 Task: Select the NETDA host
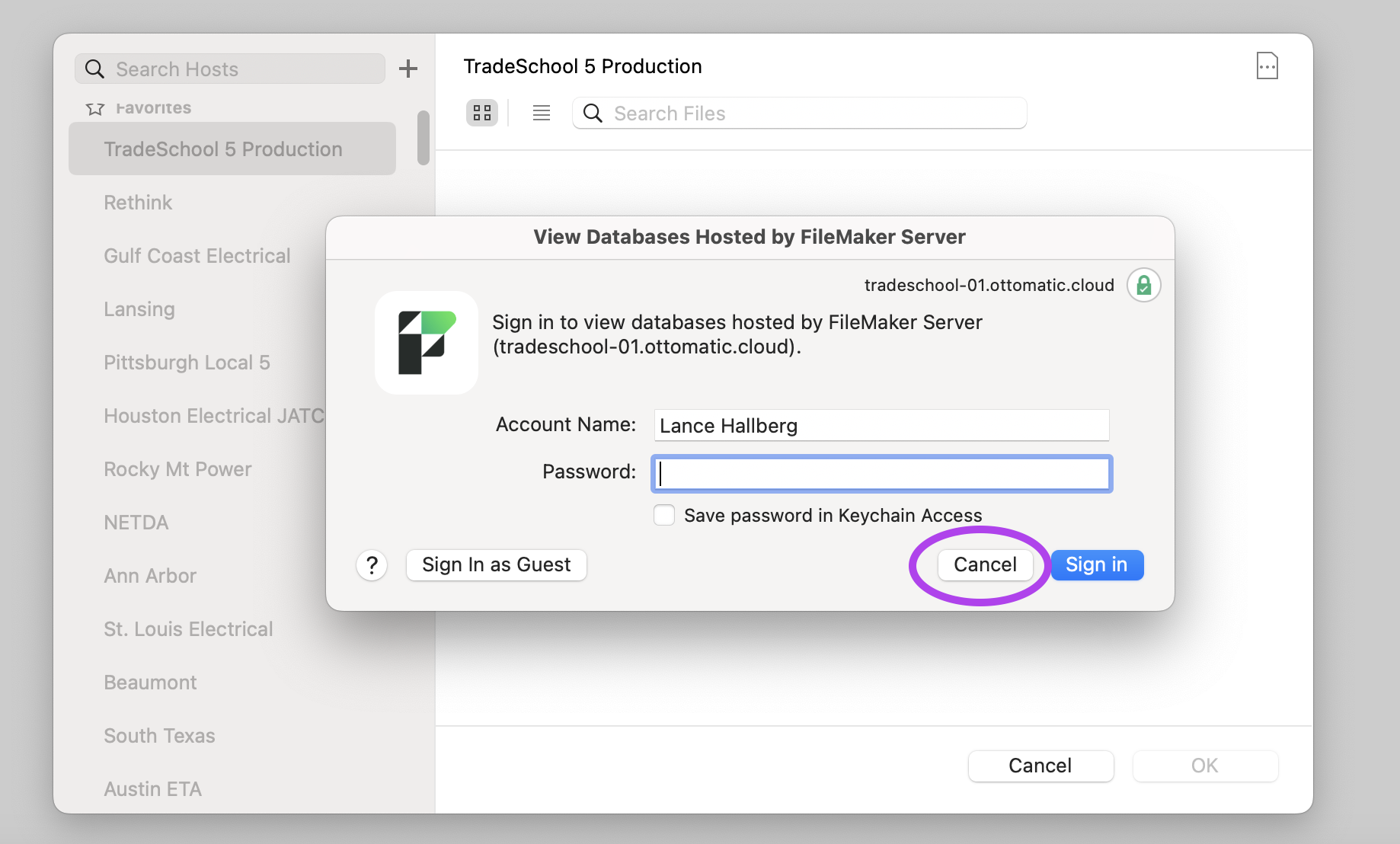pos(136,523)
